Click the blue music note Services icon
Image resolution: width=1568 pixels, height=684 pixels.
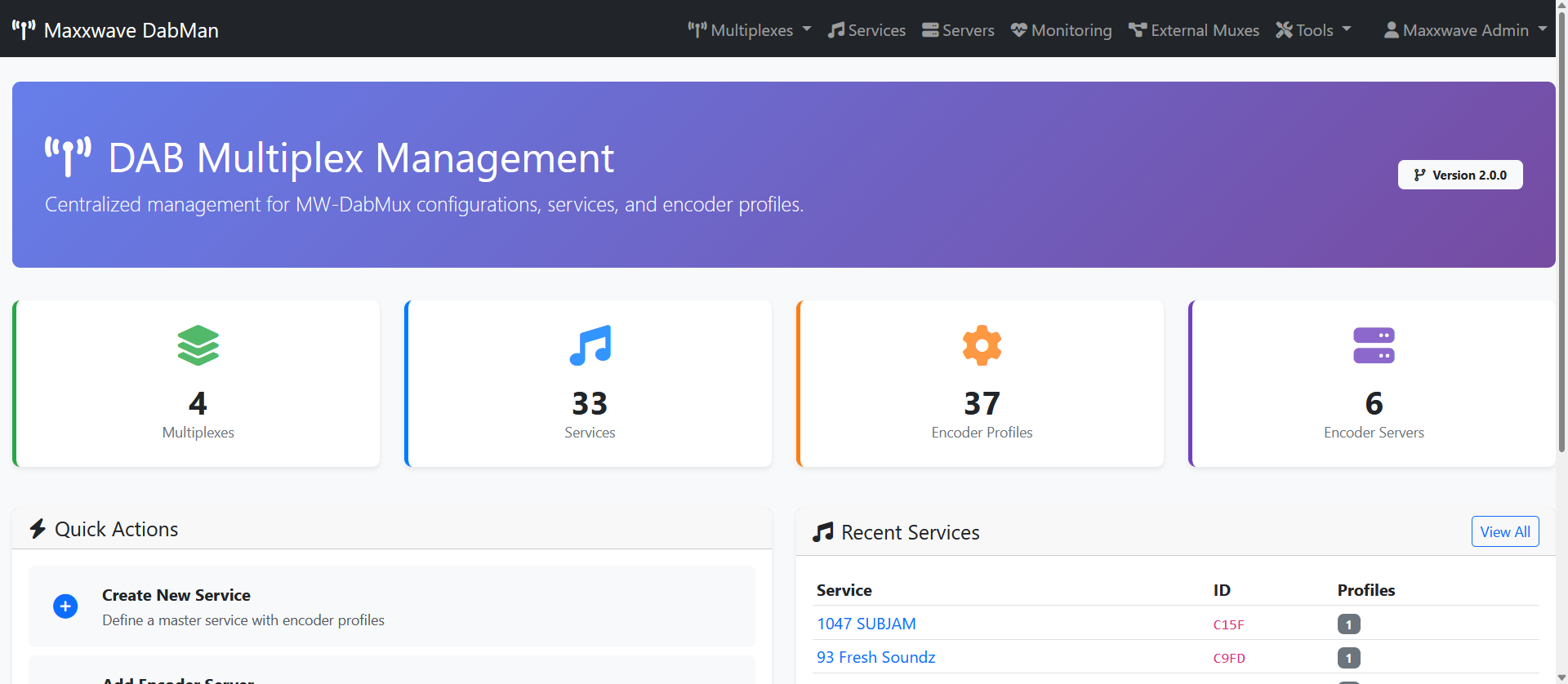590,345
